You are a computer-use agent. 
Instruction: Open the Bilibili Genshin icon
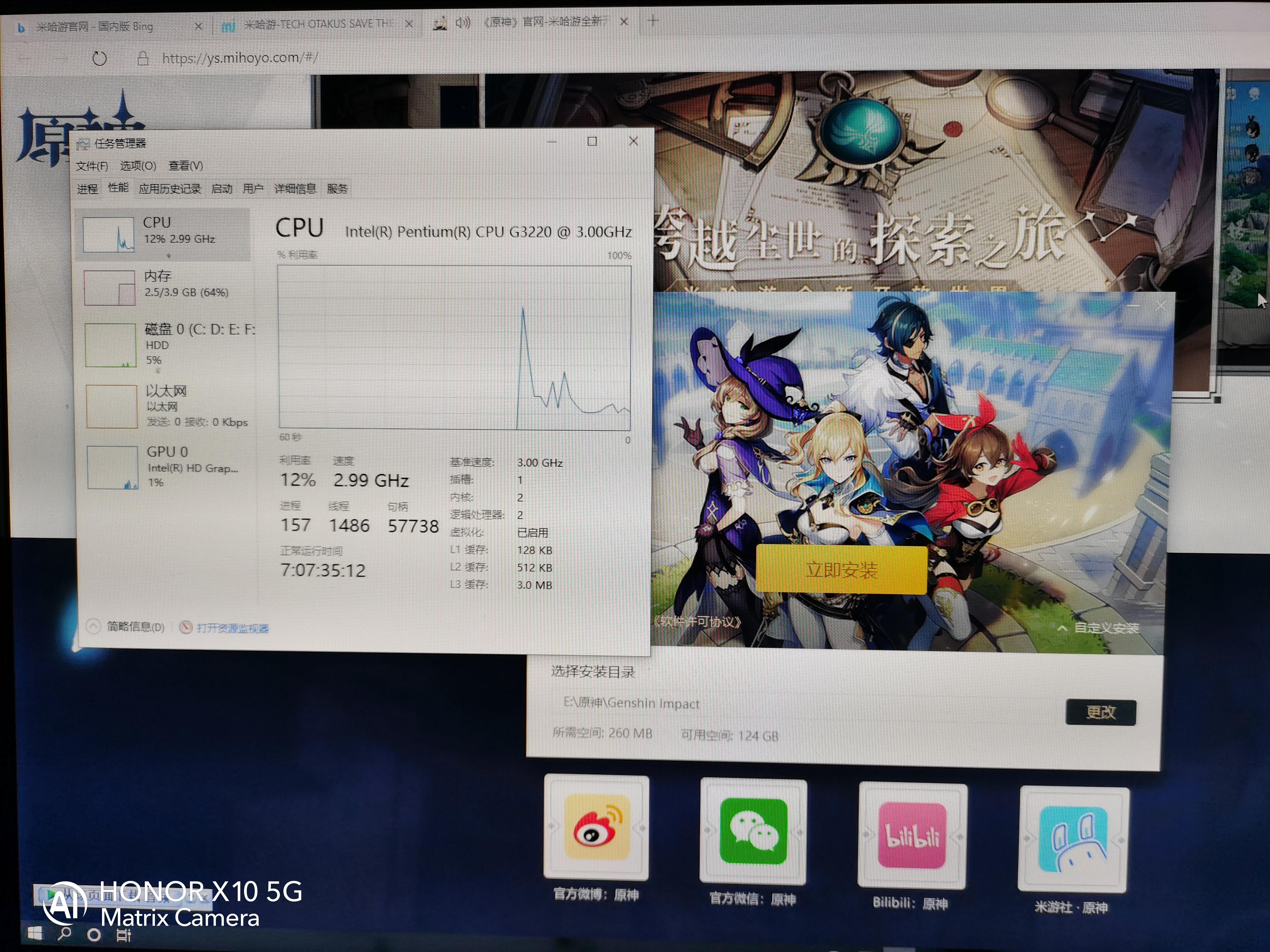coord(912,835)
